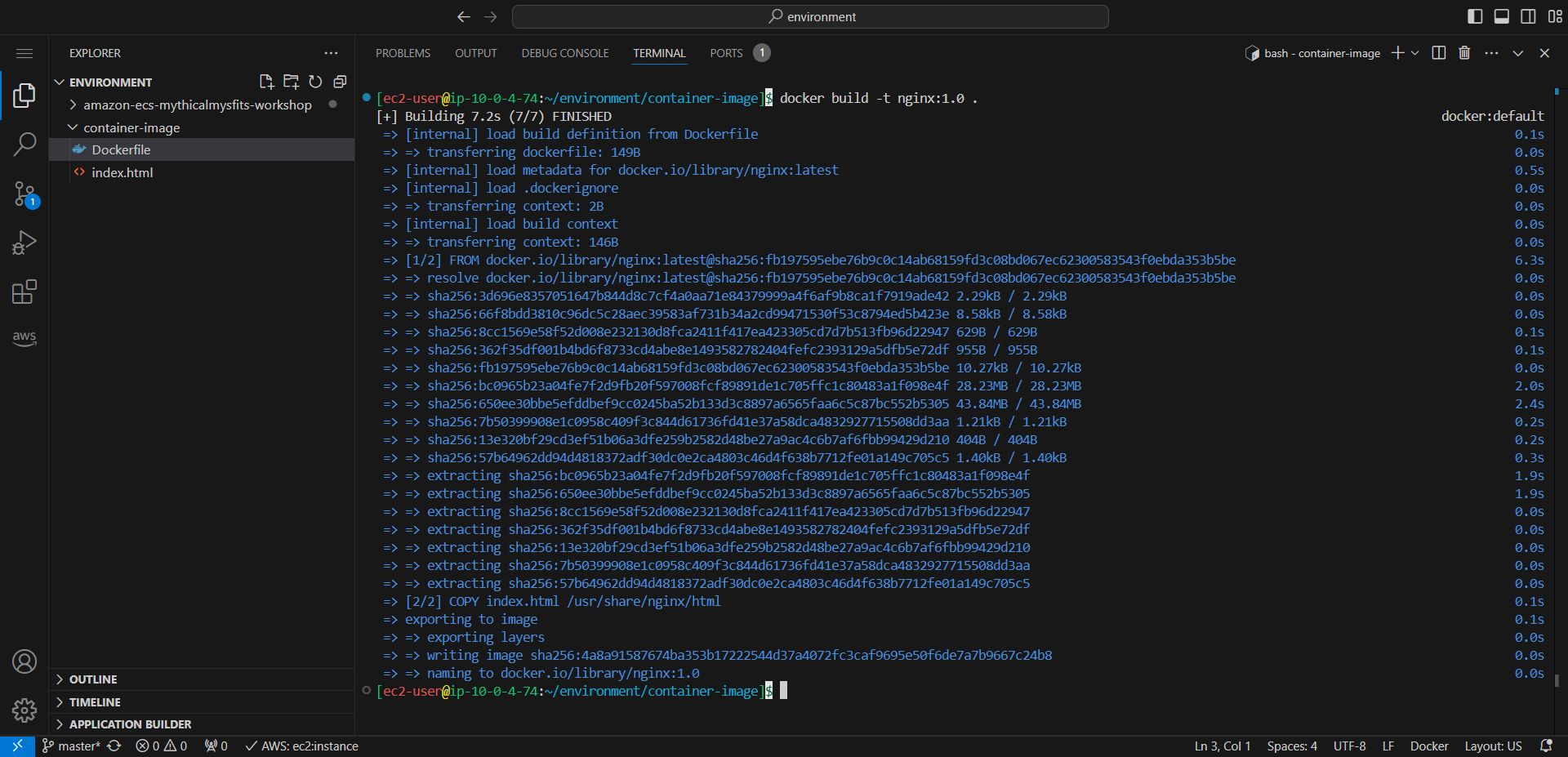
Task: Change indentation via Spaces: 4
Action: pos(1292,746)
